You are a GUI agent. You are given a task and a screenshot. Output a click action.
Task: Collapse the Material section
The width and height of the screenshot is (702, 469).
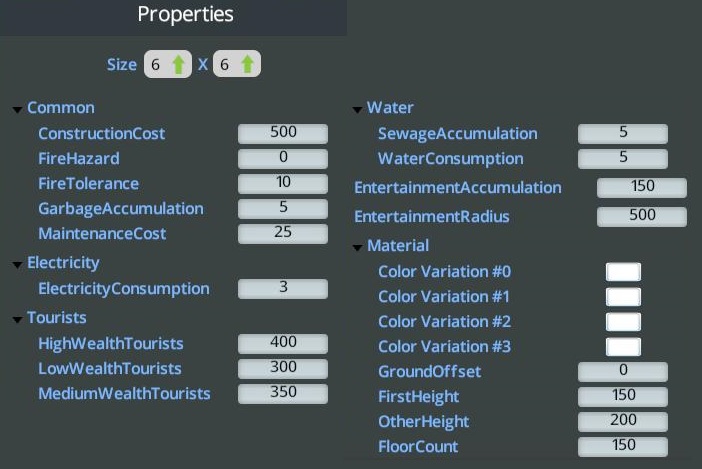(x=357, y=247)
